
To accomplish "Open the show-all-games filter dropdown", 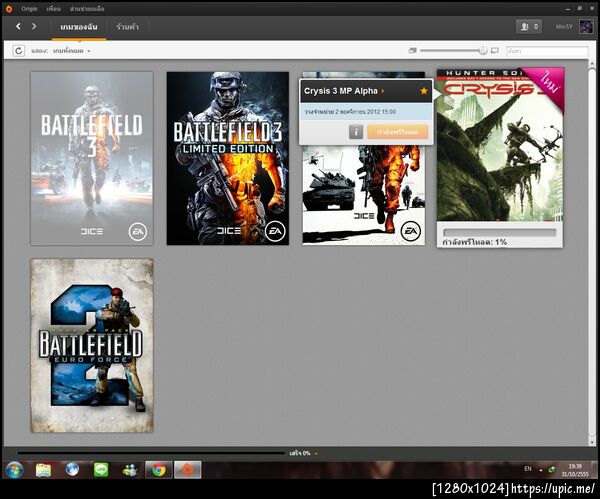I will pyautogui.click(x=71, y=51).
